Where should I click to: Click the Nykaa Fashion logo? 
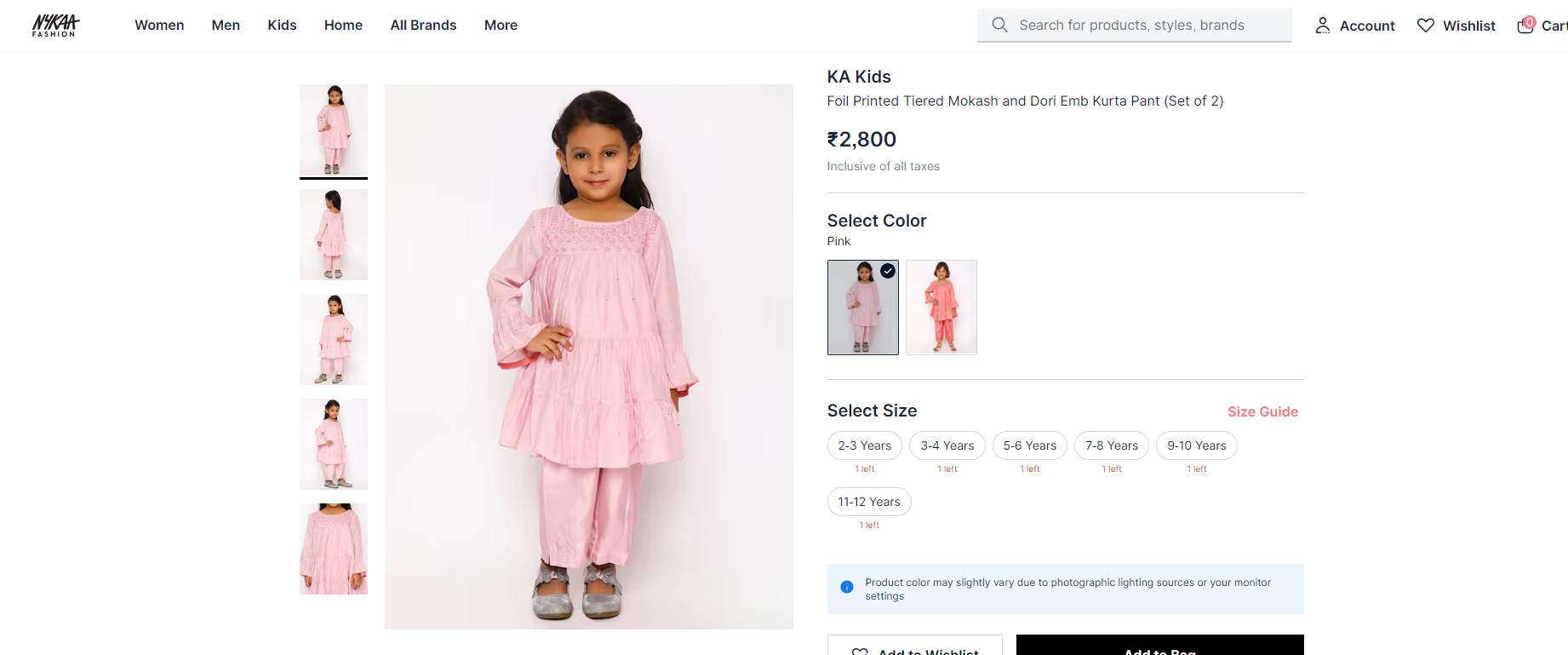pyautogui.click(x=55, y=26)
